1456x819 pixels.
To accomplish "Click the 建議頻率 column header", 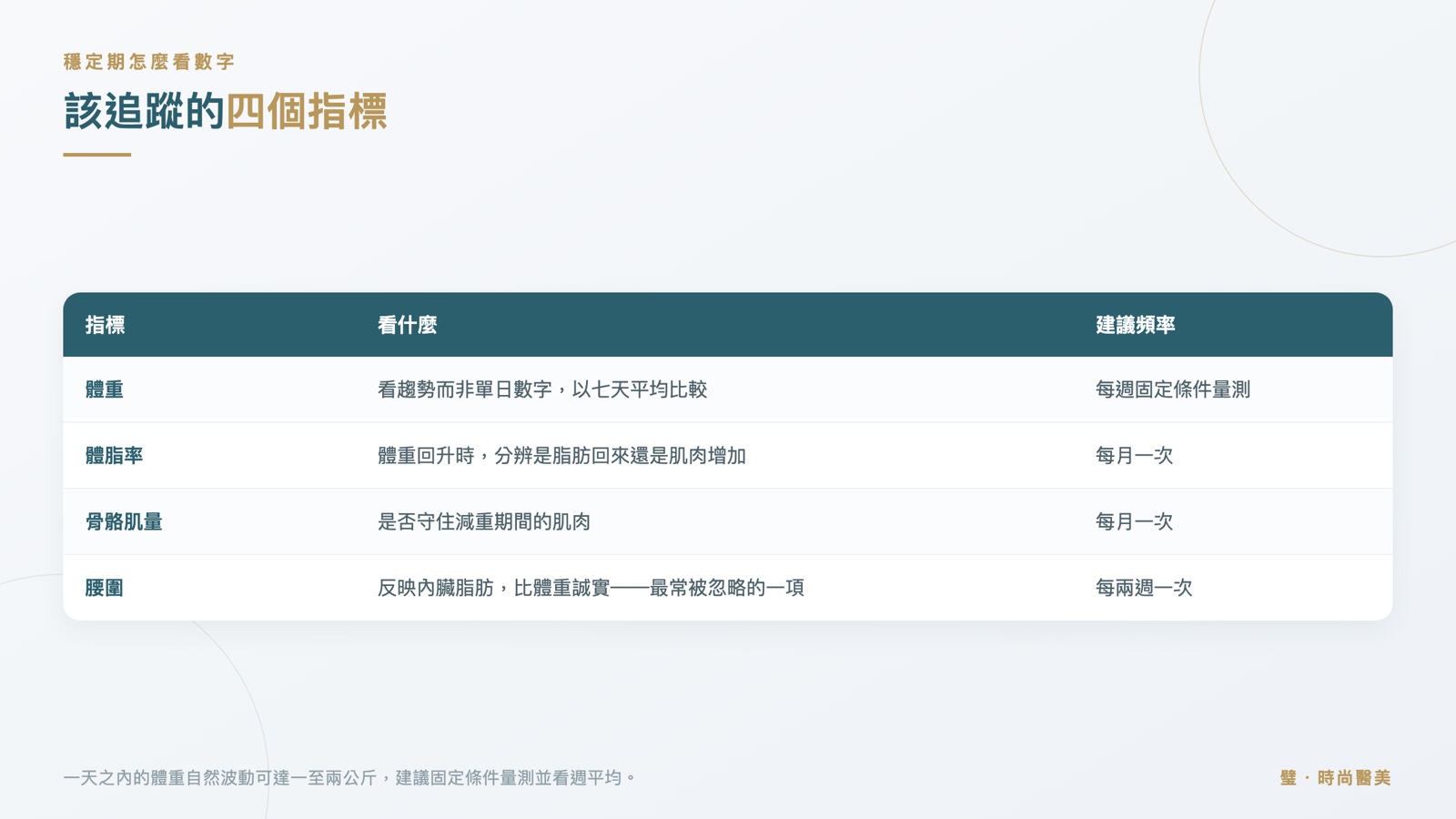I will 1135,325.
